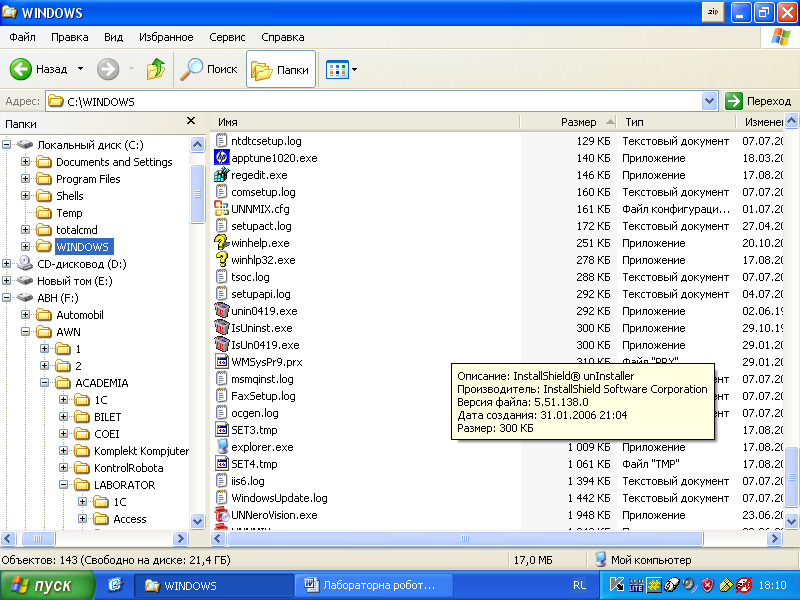Image resolution: width=800 pixels, height=600 pixels.
Task: Select the totalcmd folder in tree
Action: click(x=77, y=230)
